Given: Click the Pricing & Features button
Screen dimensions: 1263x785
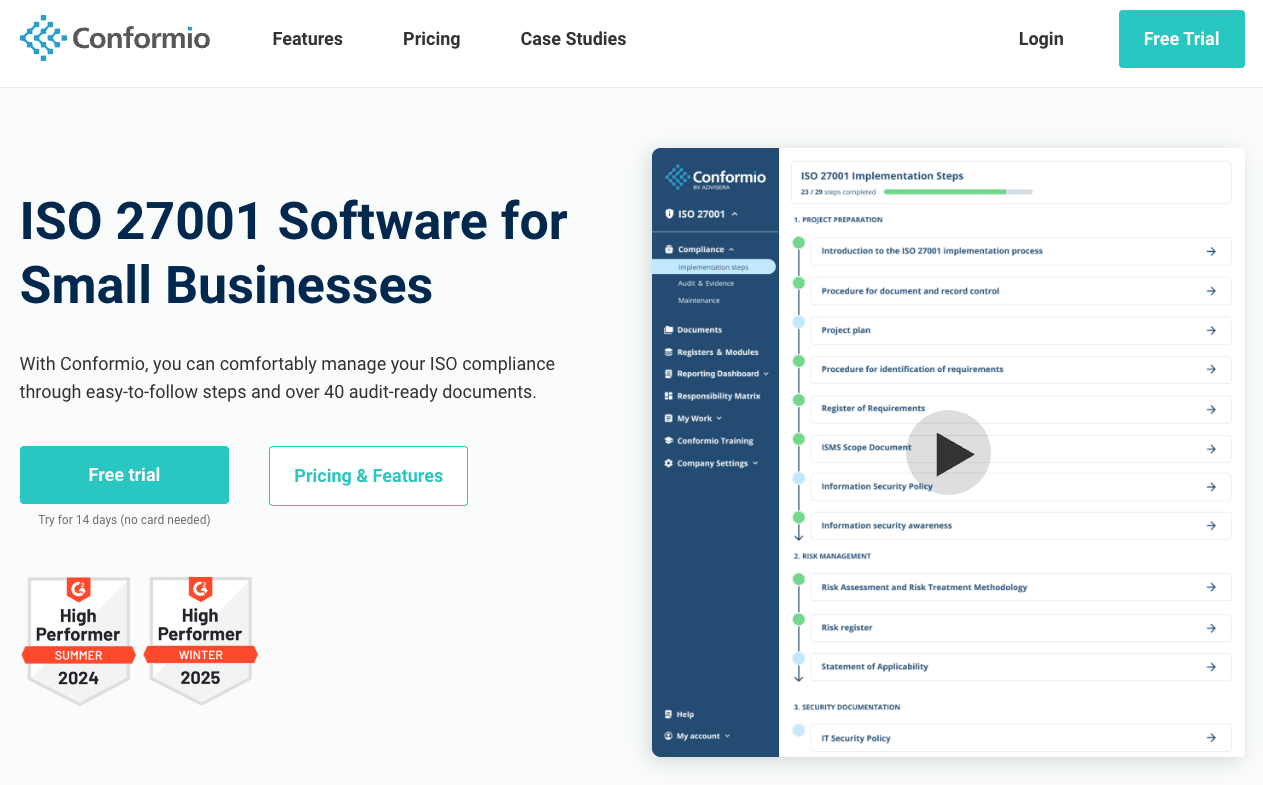Looking at the screenshot, I should [368, 476].
